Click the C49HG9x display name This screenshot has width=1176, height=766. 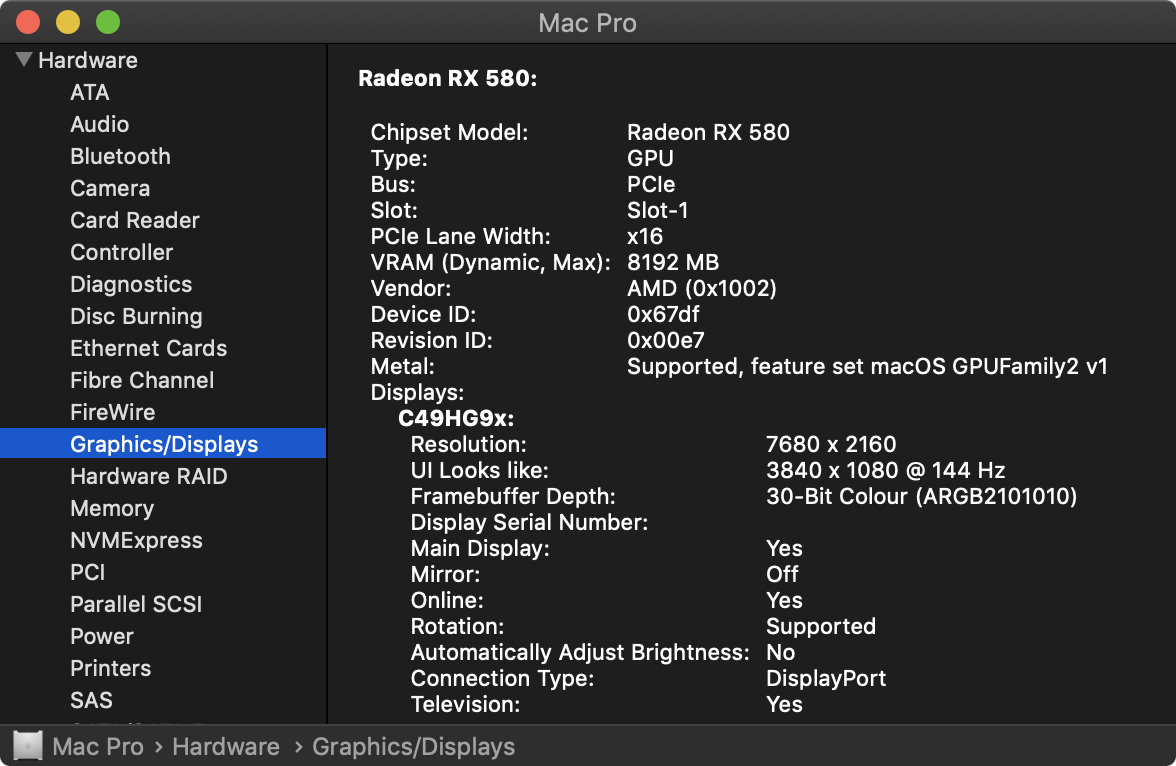click(456, 419)
